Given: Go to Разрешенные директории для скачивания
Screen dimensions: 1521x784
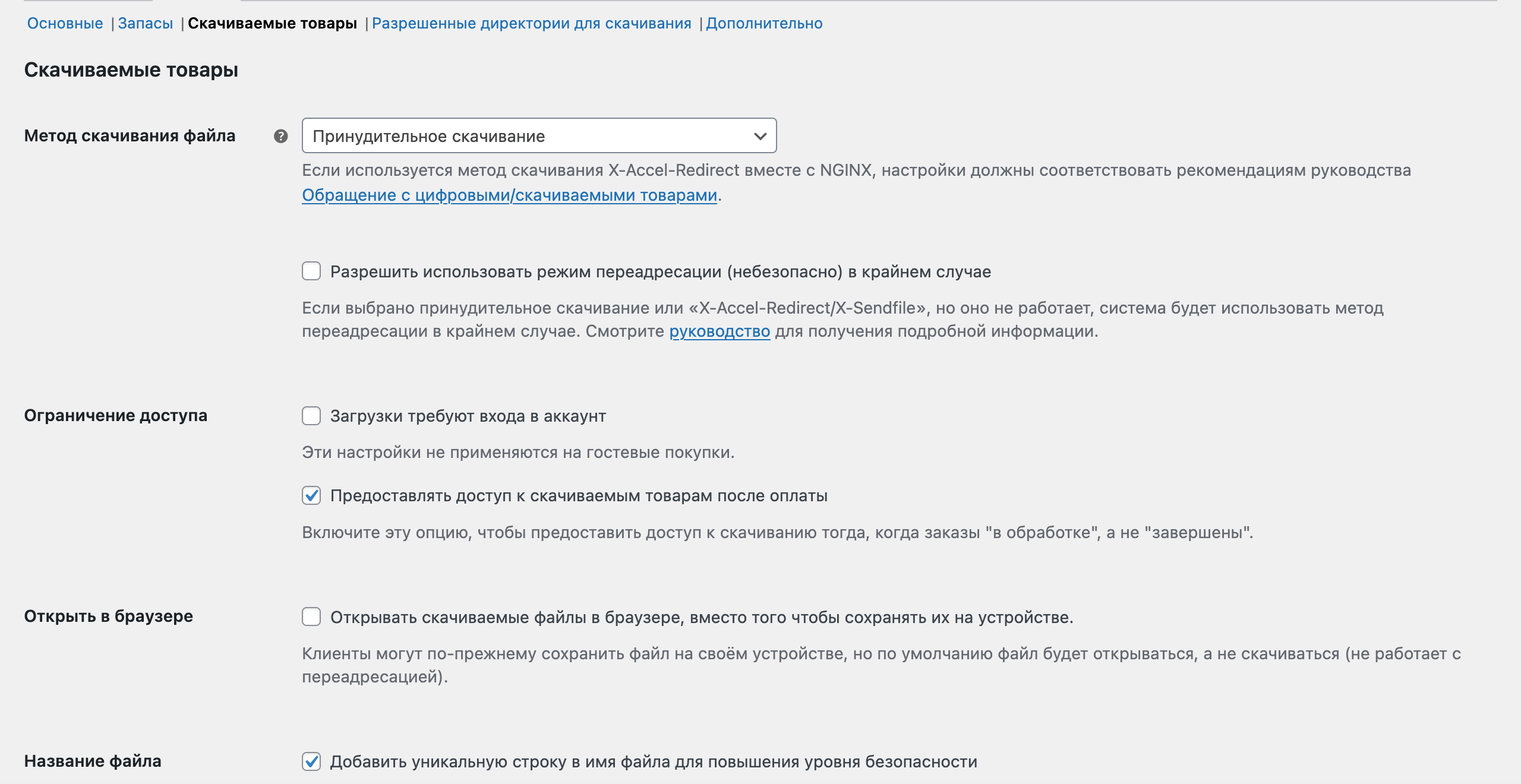Looking at the screenshot, I should pos(531,23).
